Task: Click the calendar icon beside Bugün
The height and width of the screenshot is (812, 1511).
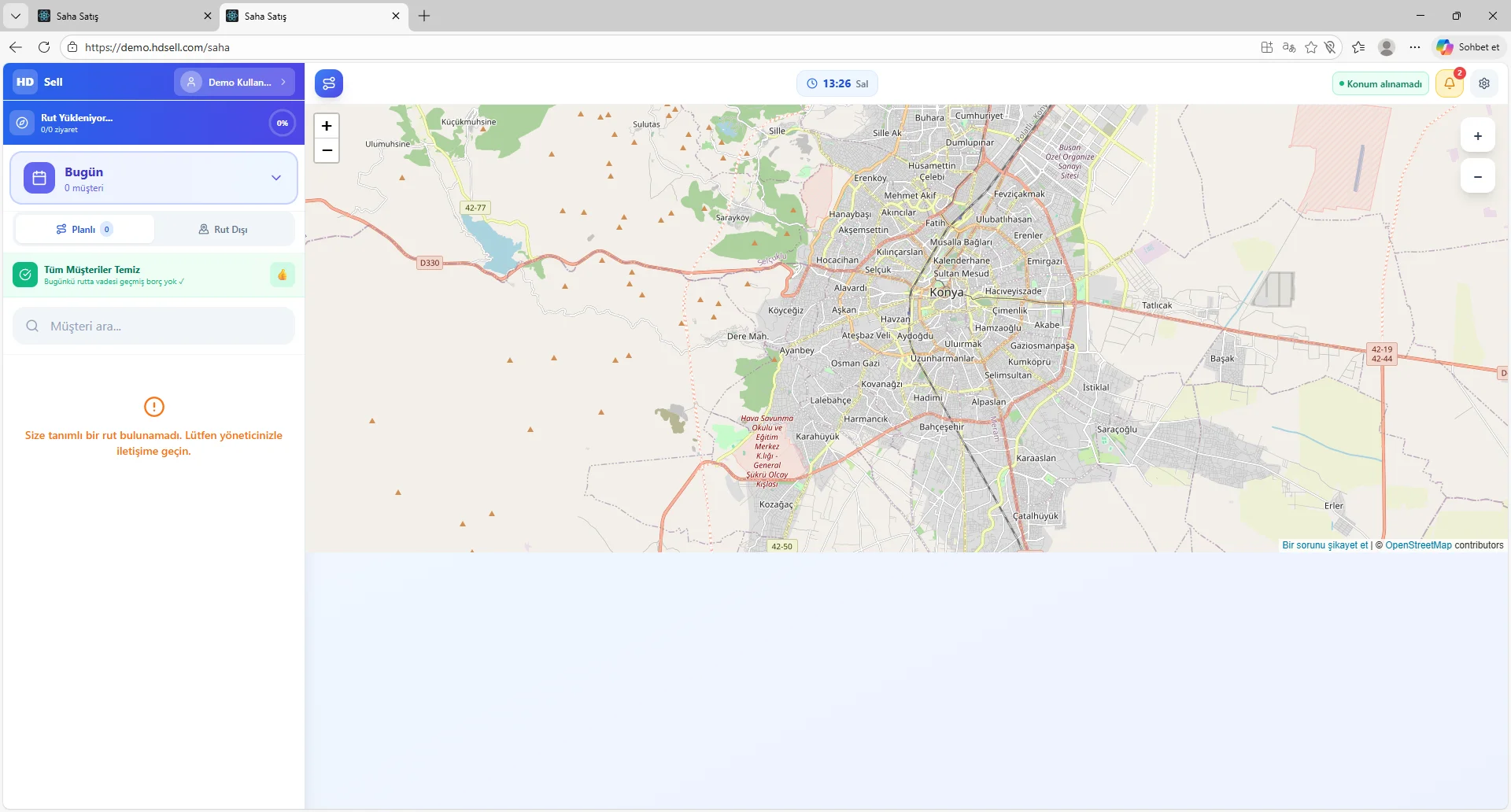Action: (39, 179)
